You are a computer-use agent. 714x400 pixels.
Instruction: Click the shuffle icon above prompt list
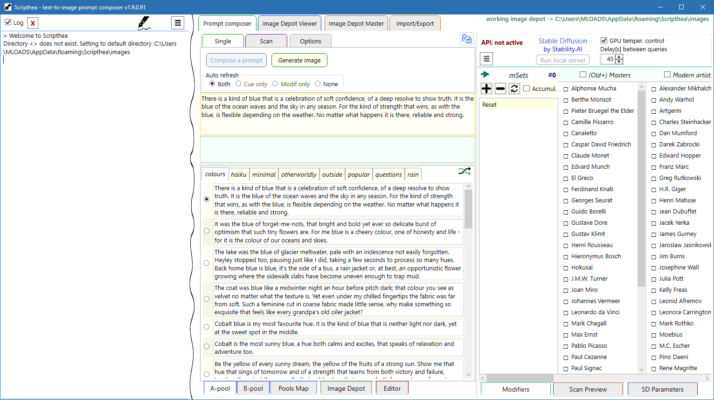click(x=464, y=171)
